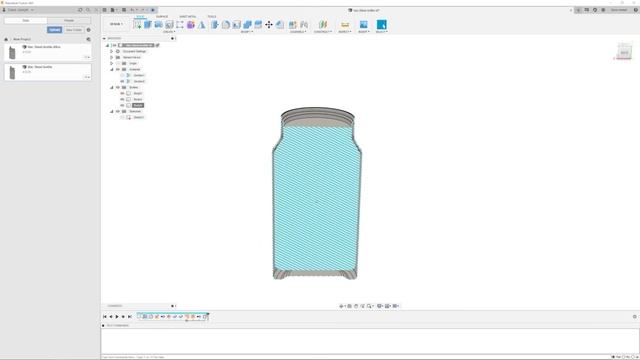Hide the Section2 analysis

(122, 81)
